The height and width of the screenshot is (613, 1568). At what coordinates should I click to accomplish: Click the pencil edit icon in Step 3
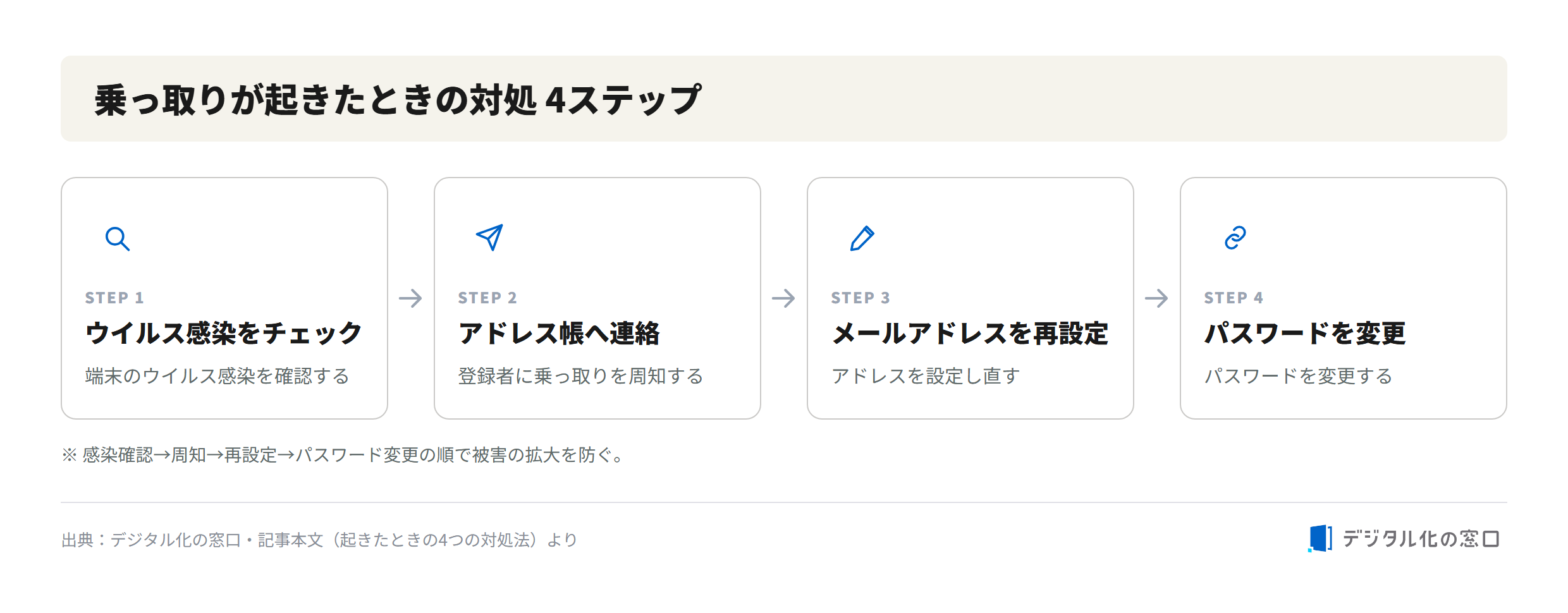click(862, 238)
